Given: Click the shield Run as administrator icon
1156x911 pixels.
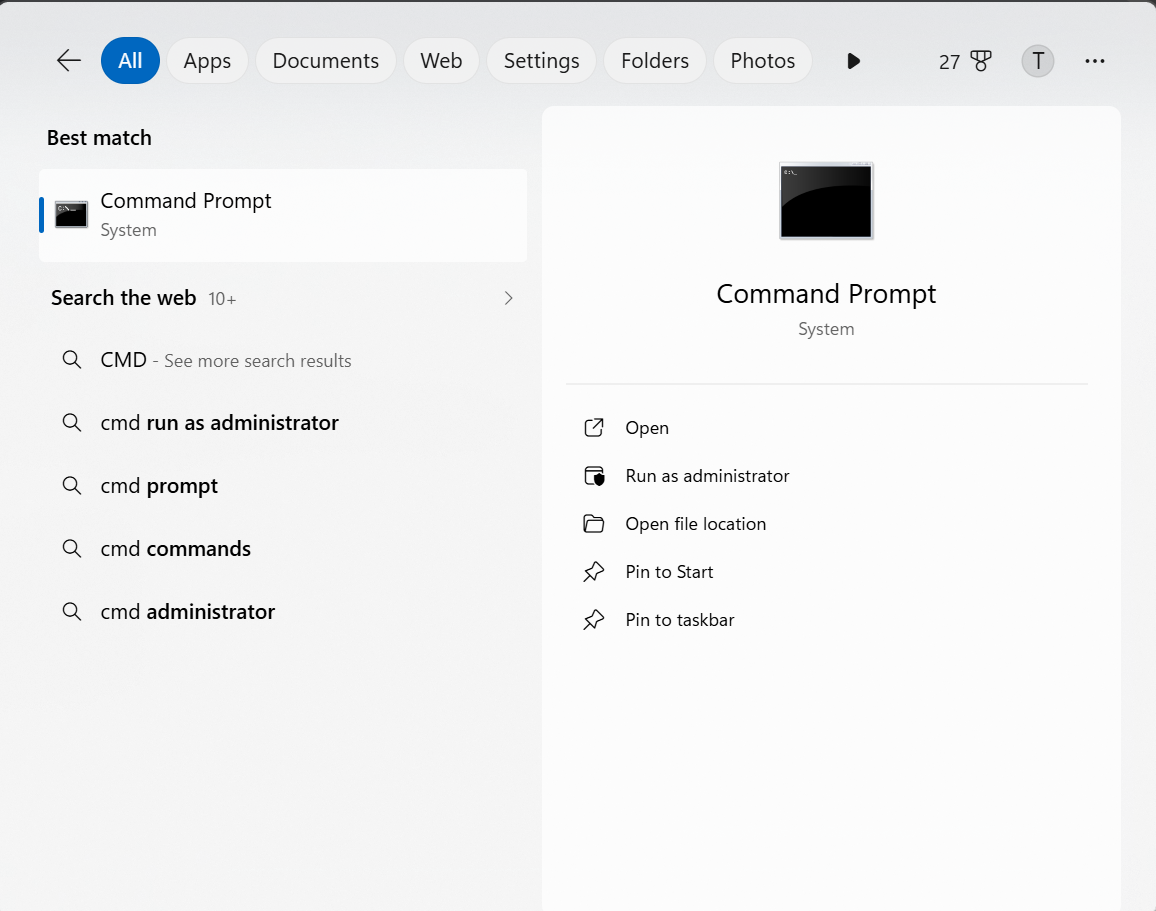Looking at the screenshot, I should pos(594,475).
